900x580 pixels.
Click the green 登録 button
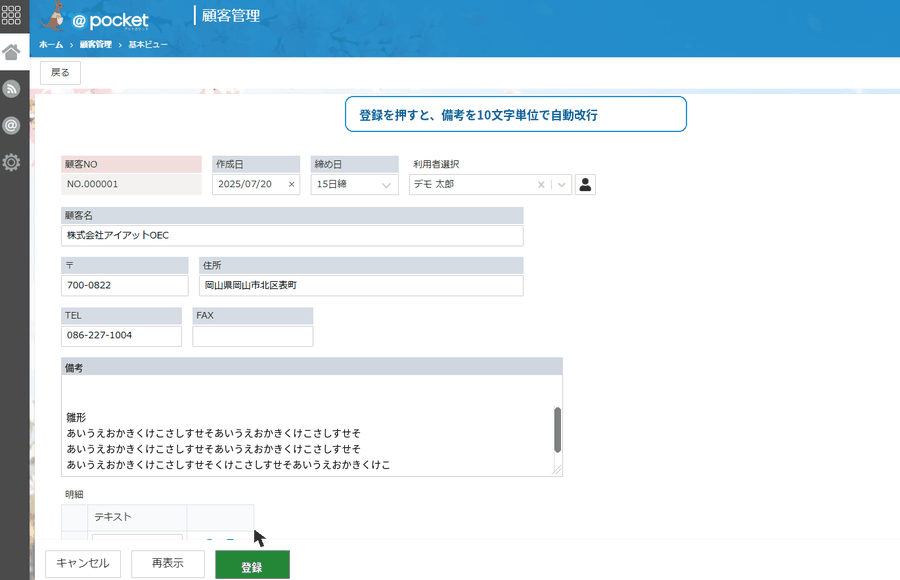click(x=252, y=566)
